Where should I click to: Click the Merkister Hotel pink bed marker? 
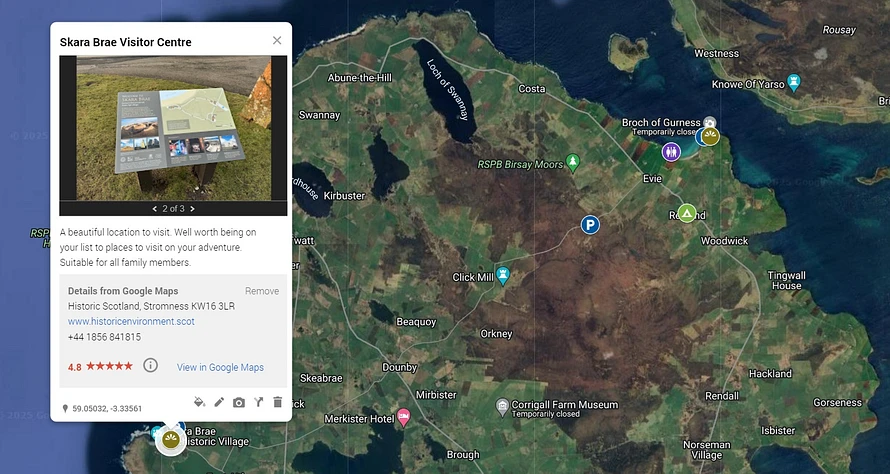(404, 417)
